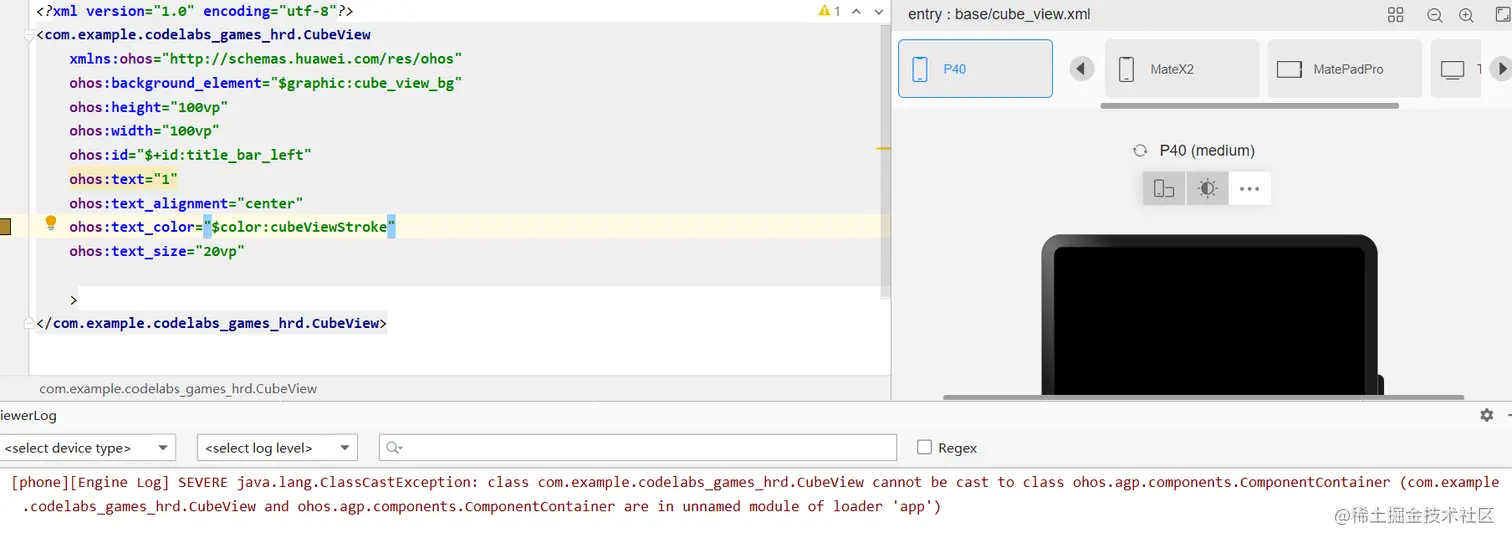Image resolution: width=1512 pixels, height=543 pixels.
Task: Select the P40 device profile
Action: [x=975, y=69]
